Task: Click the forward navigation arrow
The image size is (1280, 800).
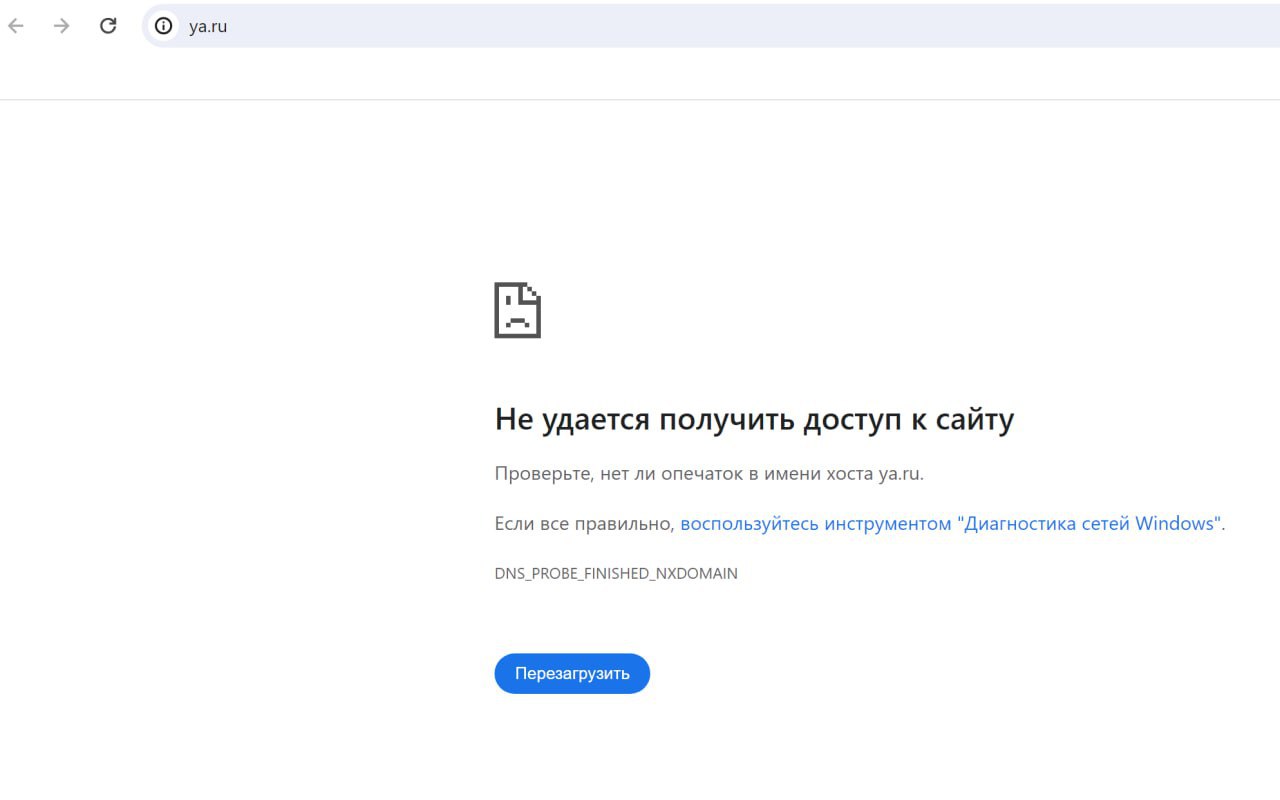Action: pyautogui.click(x=62, y=26)
